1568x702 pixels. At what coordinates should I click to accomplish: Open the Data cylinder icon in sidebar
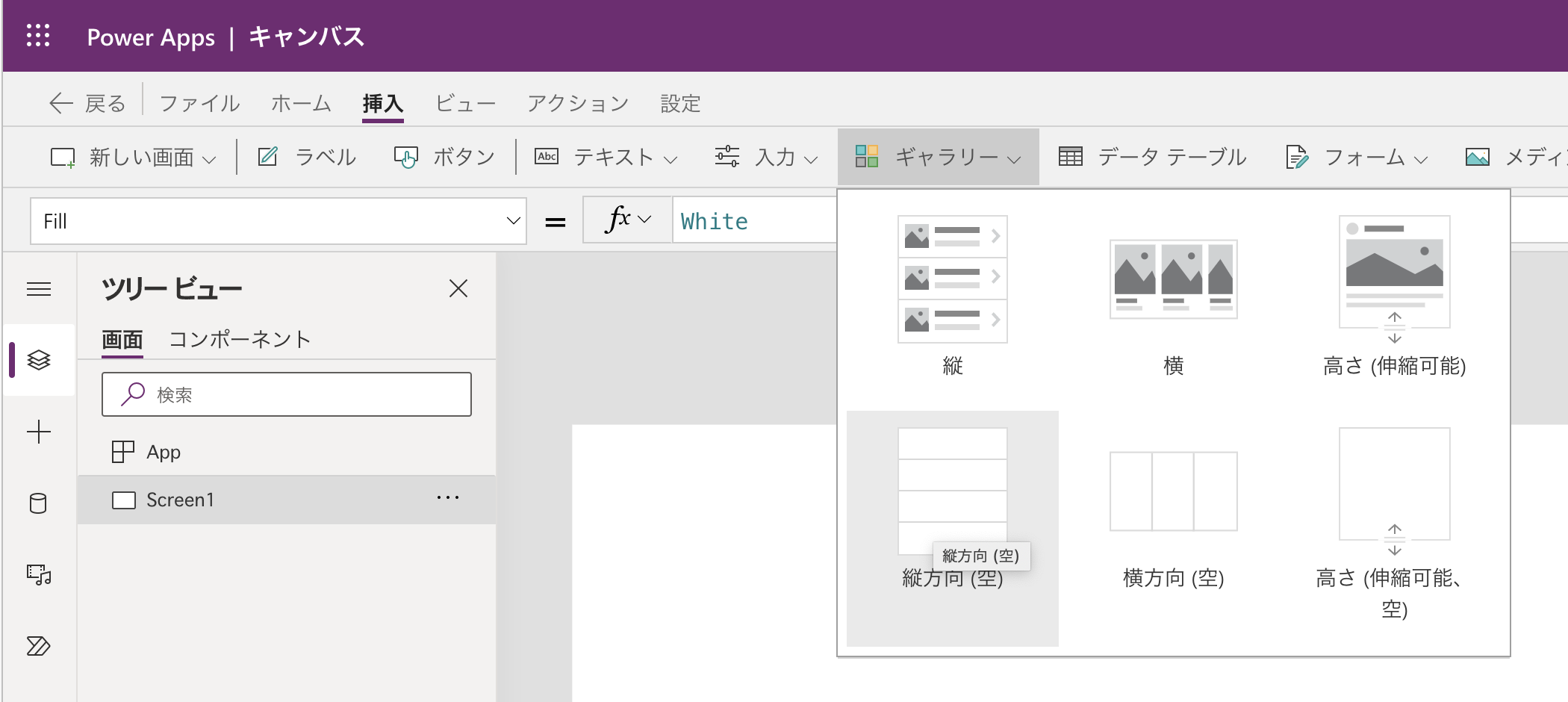click(x=39, y=503)
